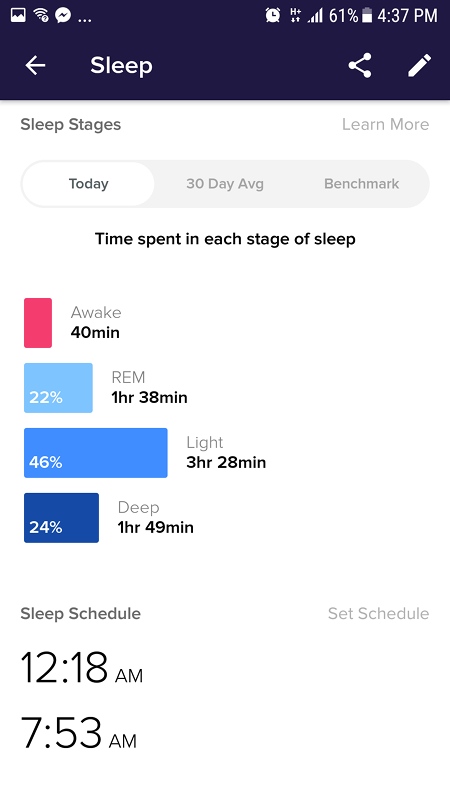Tap the 12:18 AM bedtime
450x800 pixels.
(x=82, y=668)
